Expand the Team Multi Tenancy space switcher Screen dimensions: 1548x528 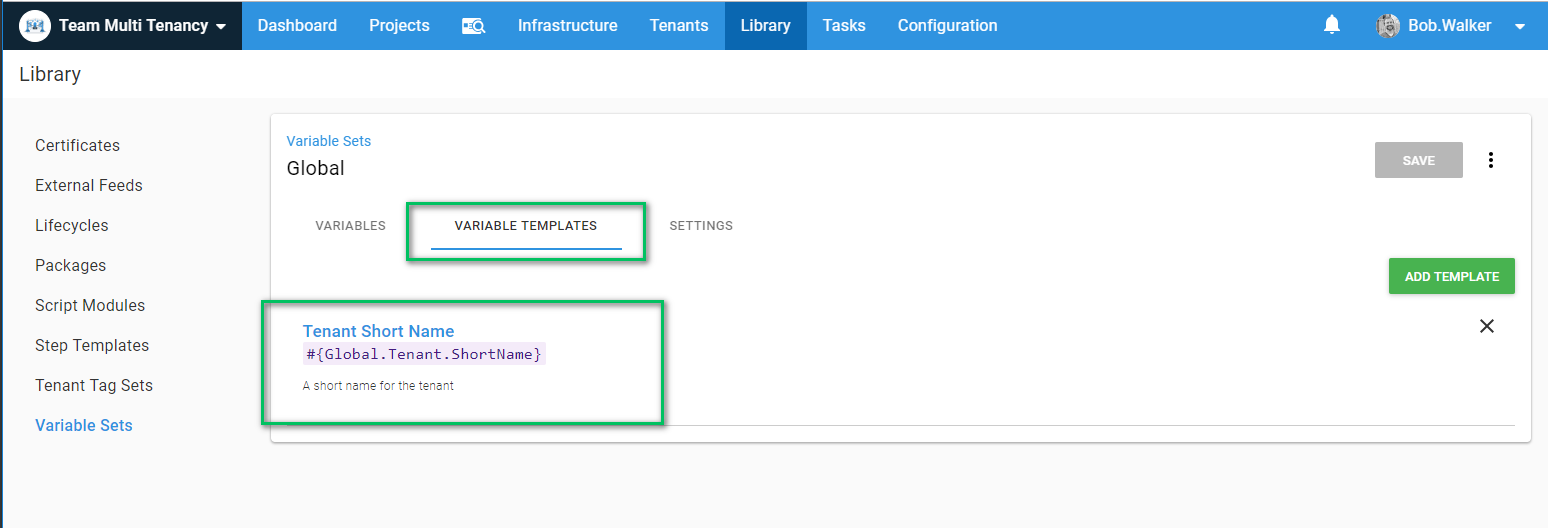click(221, 26)
